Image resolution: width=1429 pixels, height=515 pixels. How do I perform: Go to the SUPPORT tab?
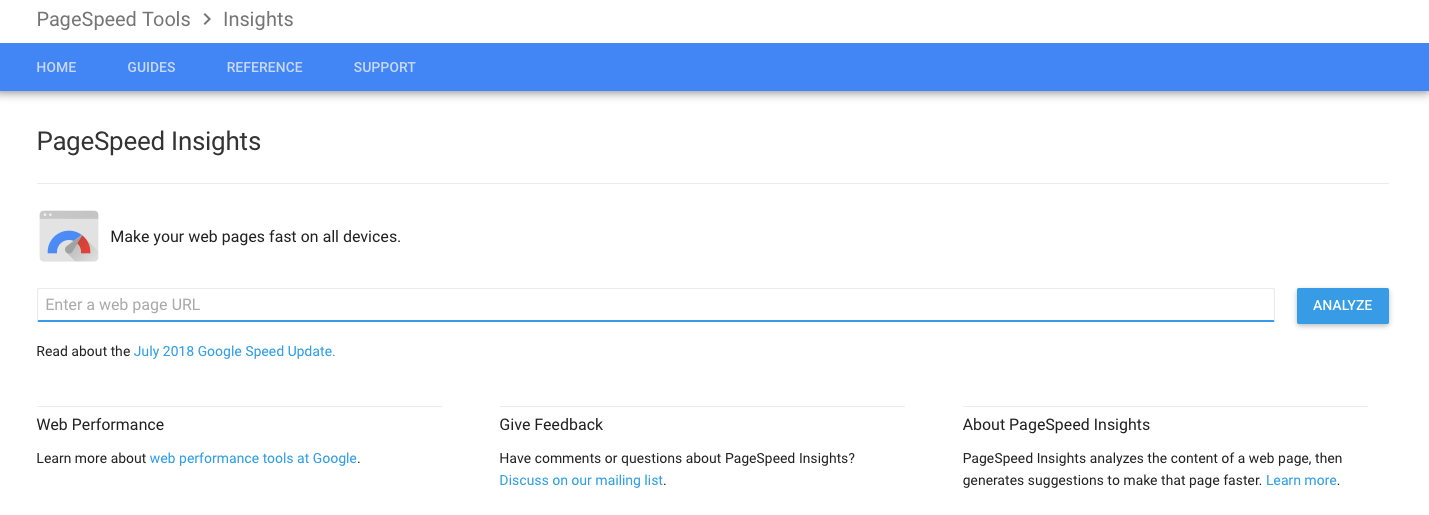point(384,67)
